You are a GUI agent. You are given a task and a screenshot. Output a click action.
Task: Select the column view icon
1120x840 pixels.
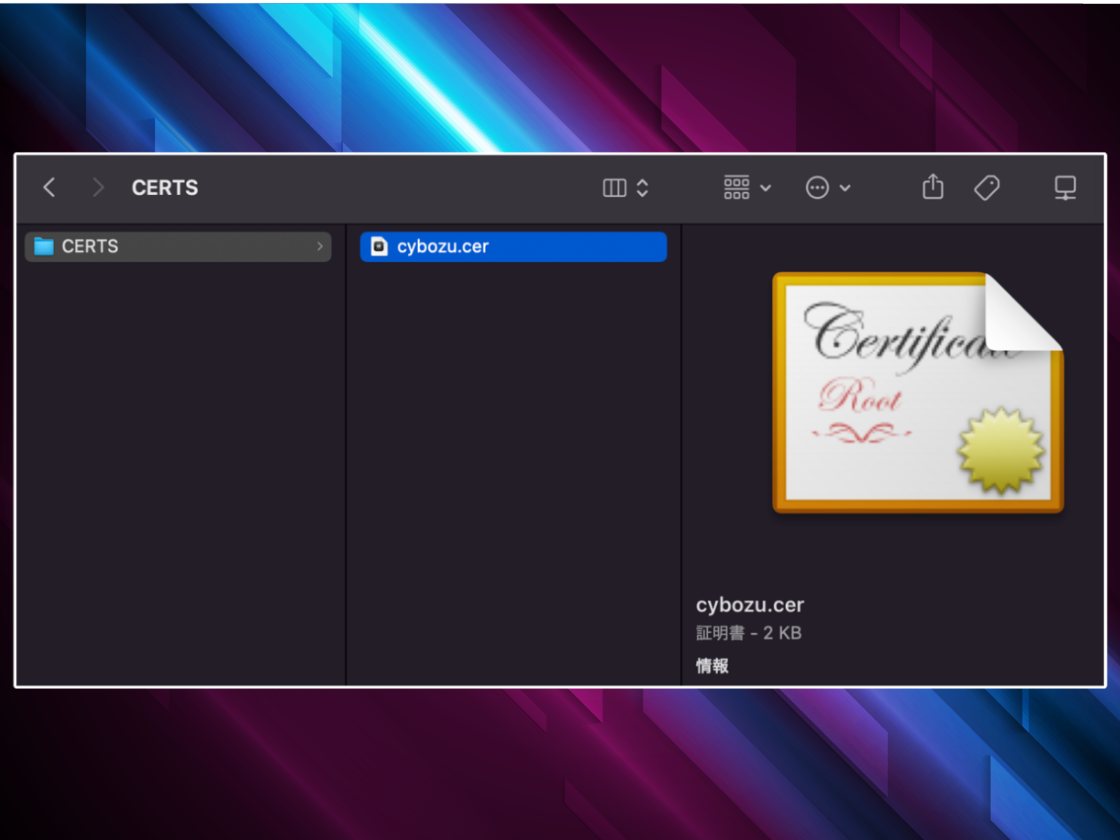click(615, 188)
